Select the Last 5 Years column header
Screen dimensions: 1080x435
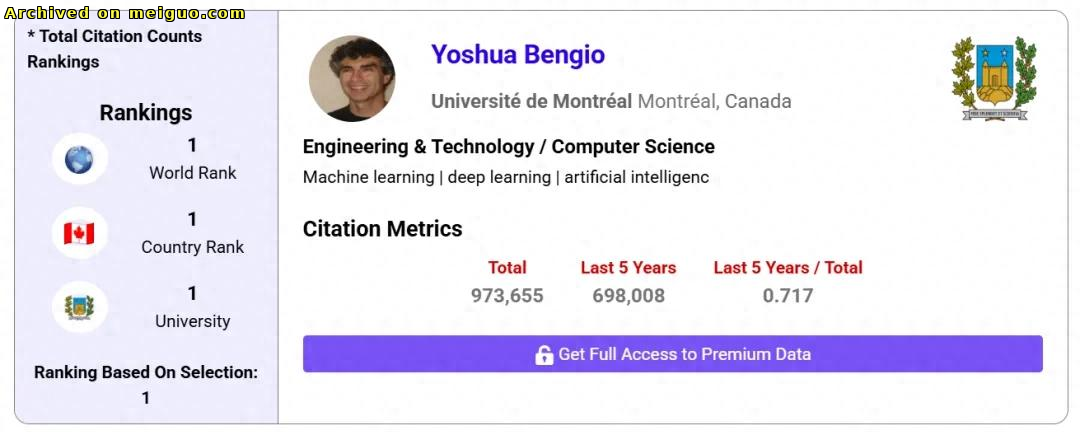tap(628, 268)
